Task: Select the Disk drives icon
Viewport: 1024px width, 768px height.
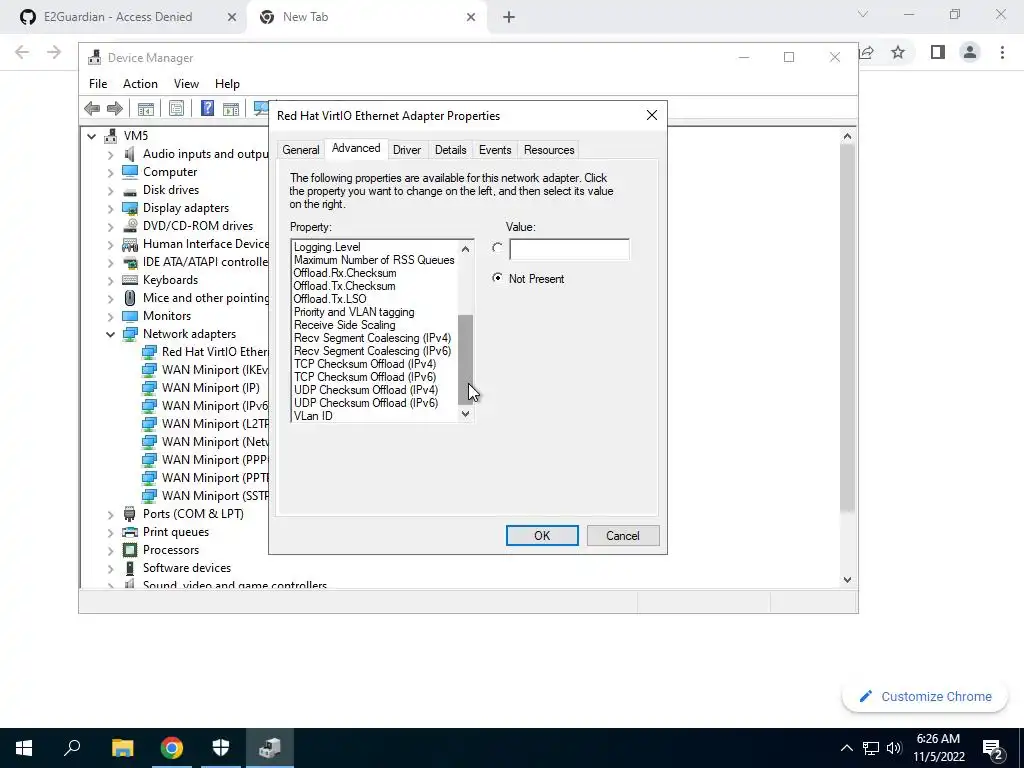Action: pyautogui.click(x=130, y=190)
